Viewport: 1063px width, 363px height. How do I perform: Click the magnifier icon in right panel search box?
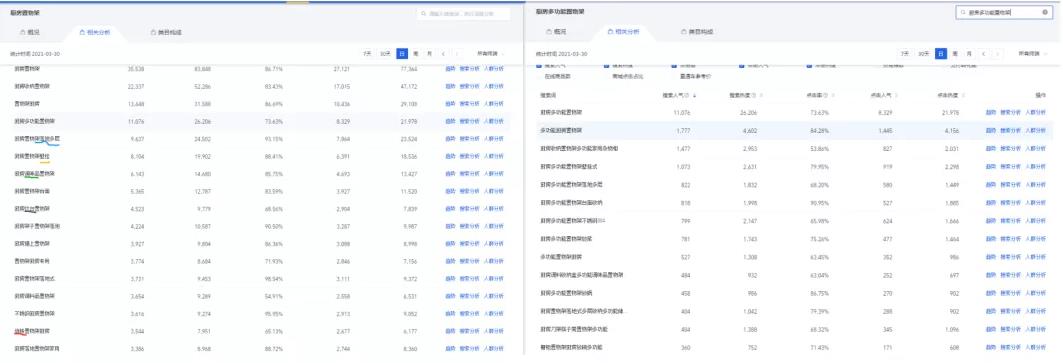pos(964,13)
